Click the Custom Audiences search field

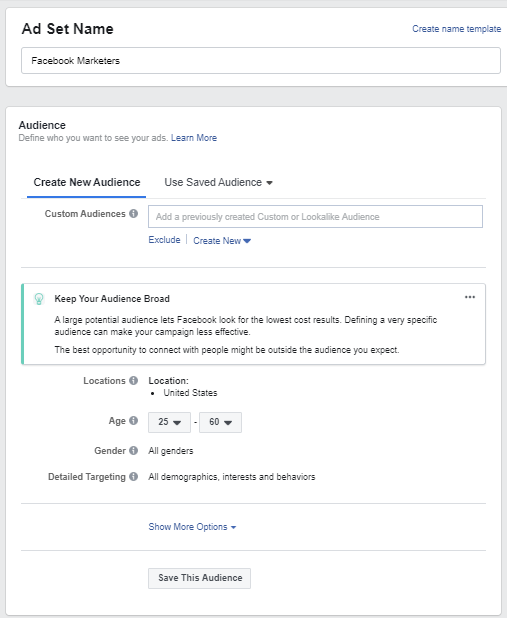click(315, 216)
